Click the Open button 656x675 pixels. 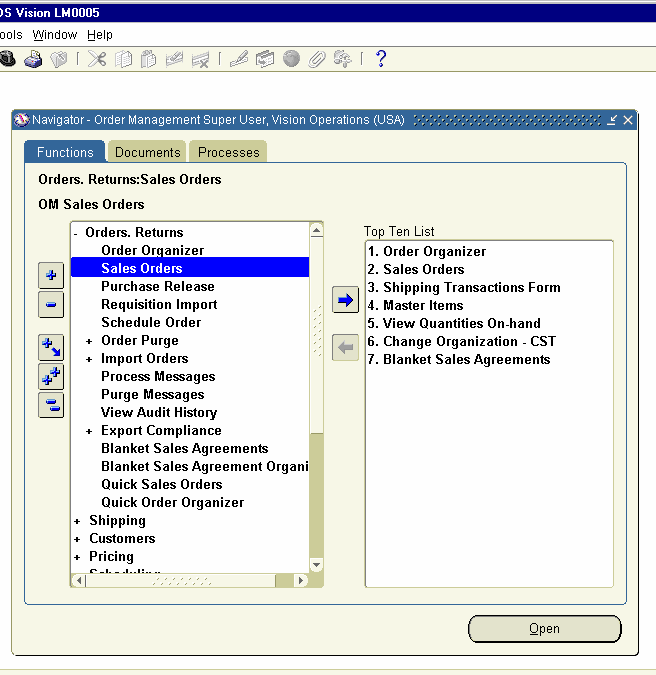[x=545, y=629]
